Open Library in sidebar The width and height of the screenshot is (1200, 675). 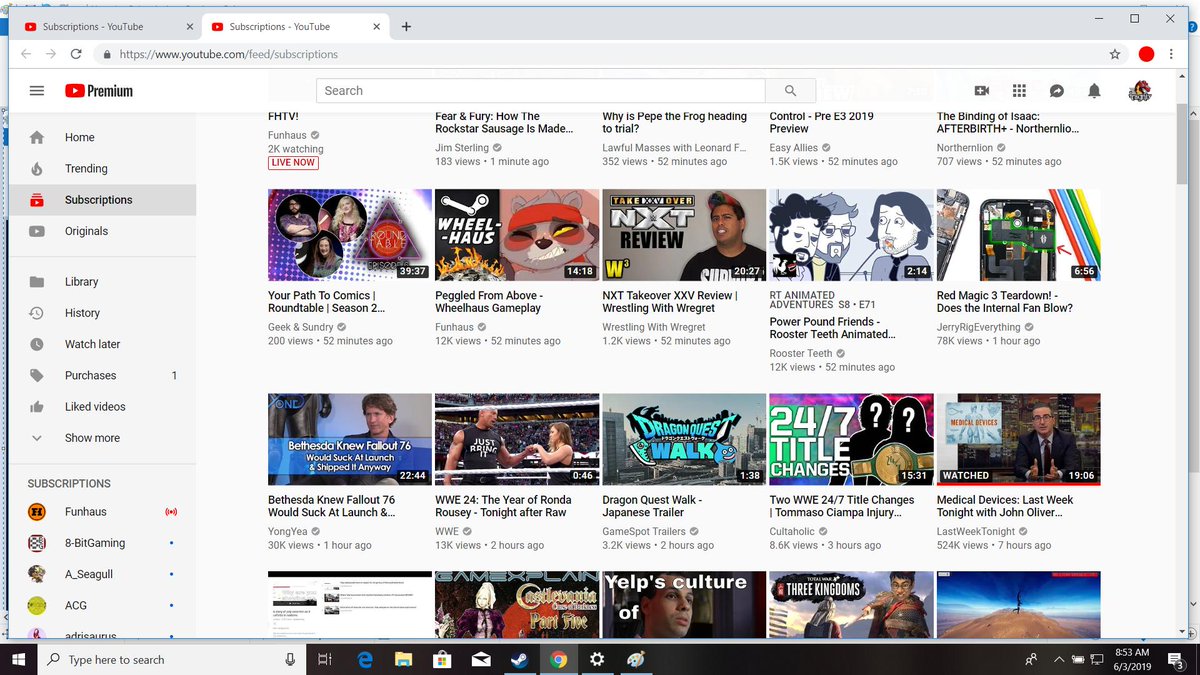[102, 282]
